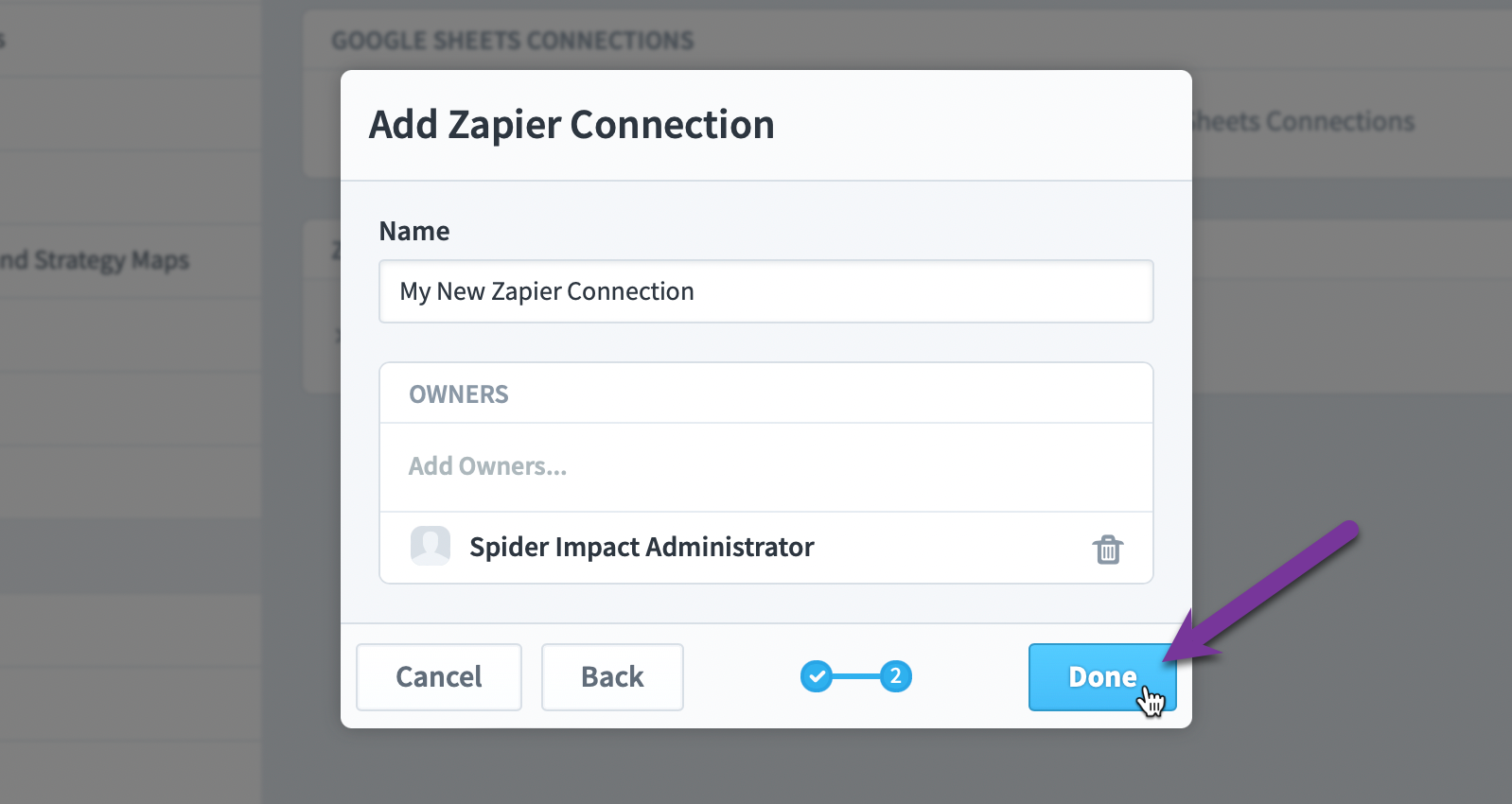Click the Add Zapier Connection dialog title

point(571,125)
